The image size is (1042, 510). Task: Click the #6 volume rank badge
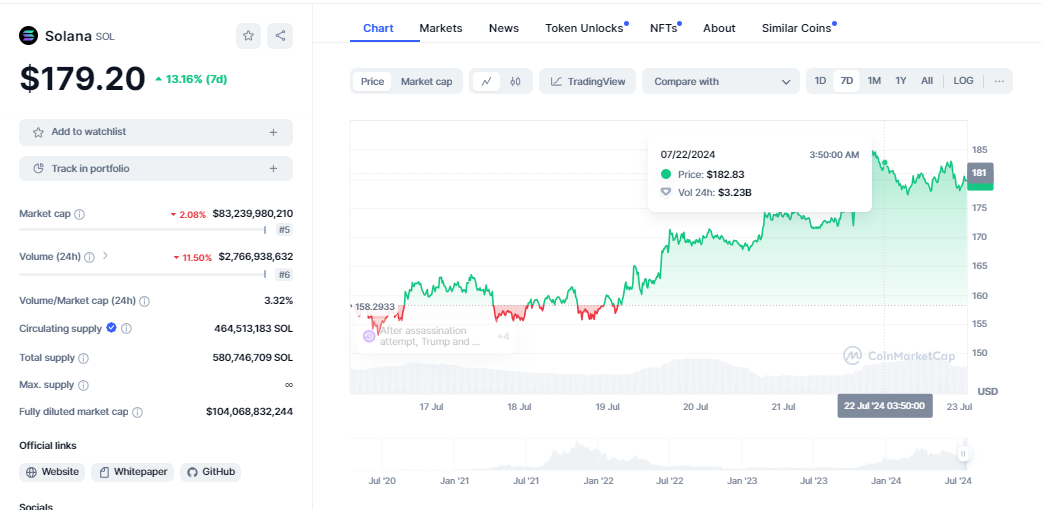pyautogui.click(x=284, y=275)
